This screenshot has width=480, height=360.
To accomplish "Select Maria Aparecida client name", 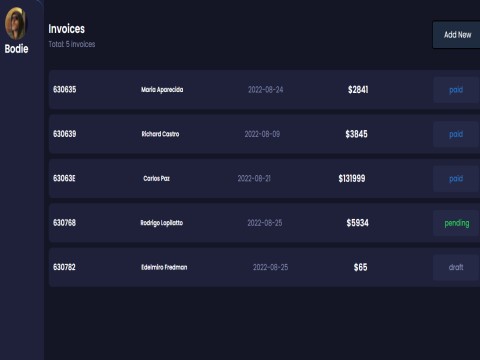I will click(162, 89).
